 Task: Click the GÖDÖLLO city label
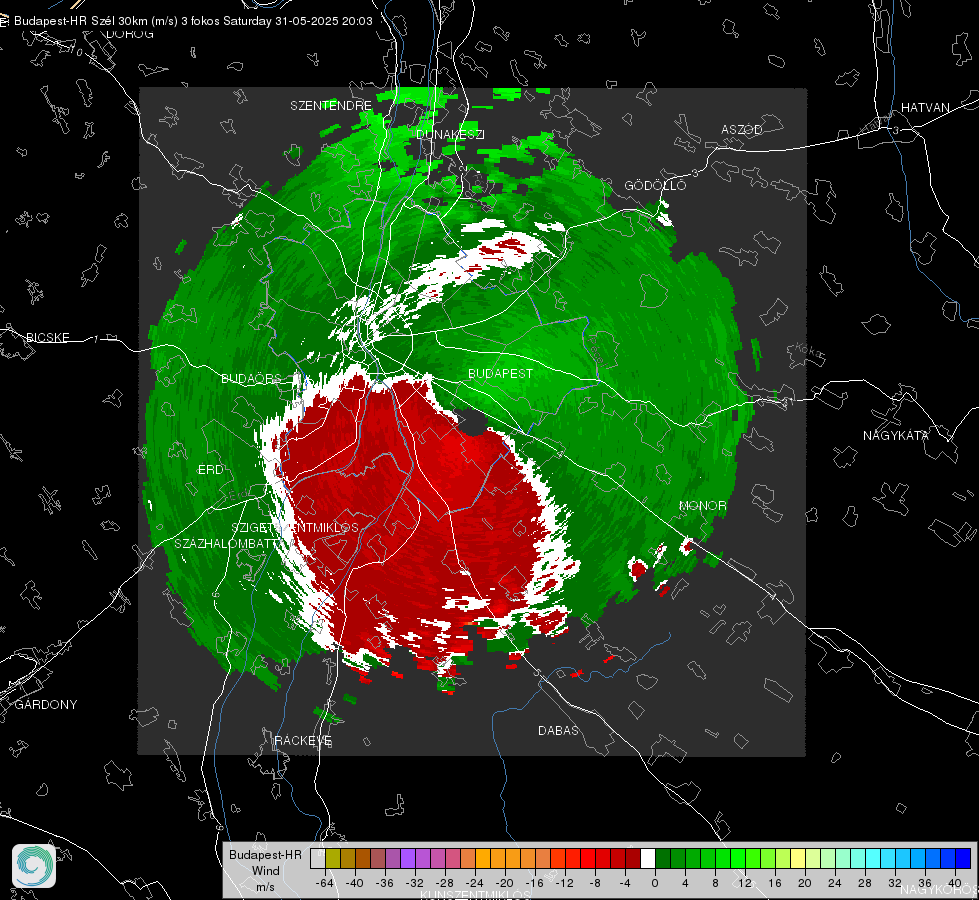[655, 185]
